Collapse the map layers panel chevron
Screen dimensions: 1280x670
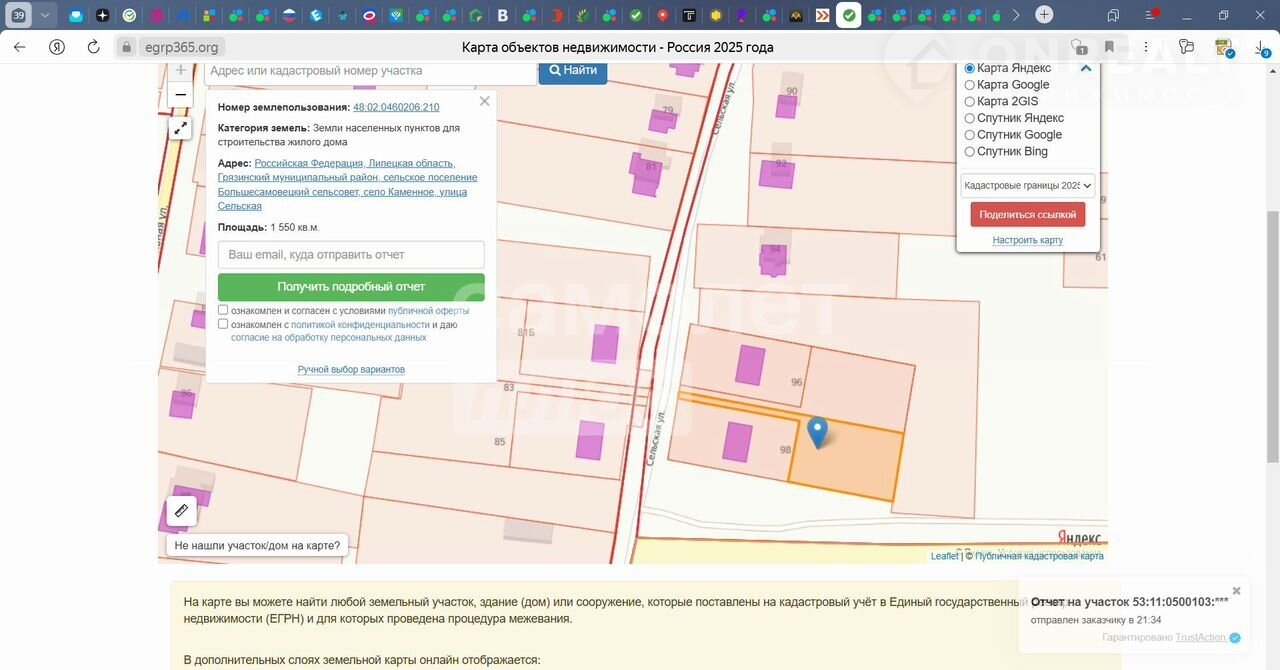(1086, 68)
